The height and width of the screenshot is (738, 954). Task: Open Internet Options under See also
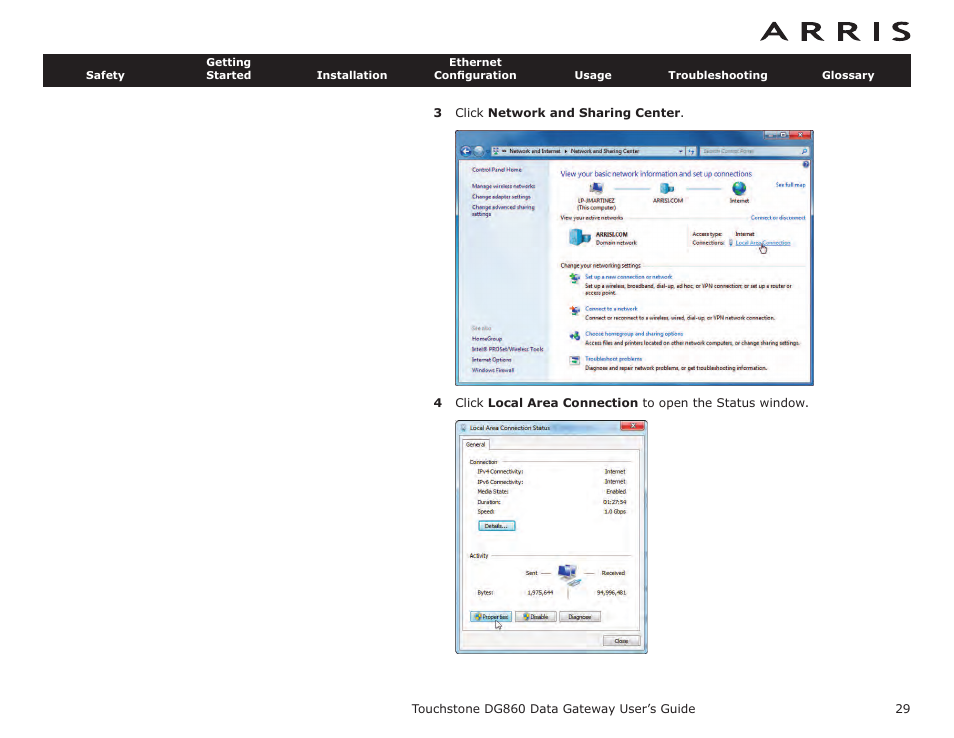pyautogui.click(x=492, y=360)
